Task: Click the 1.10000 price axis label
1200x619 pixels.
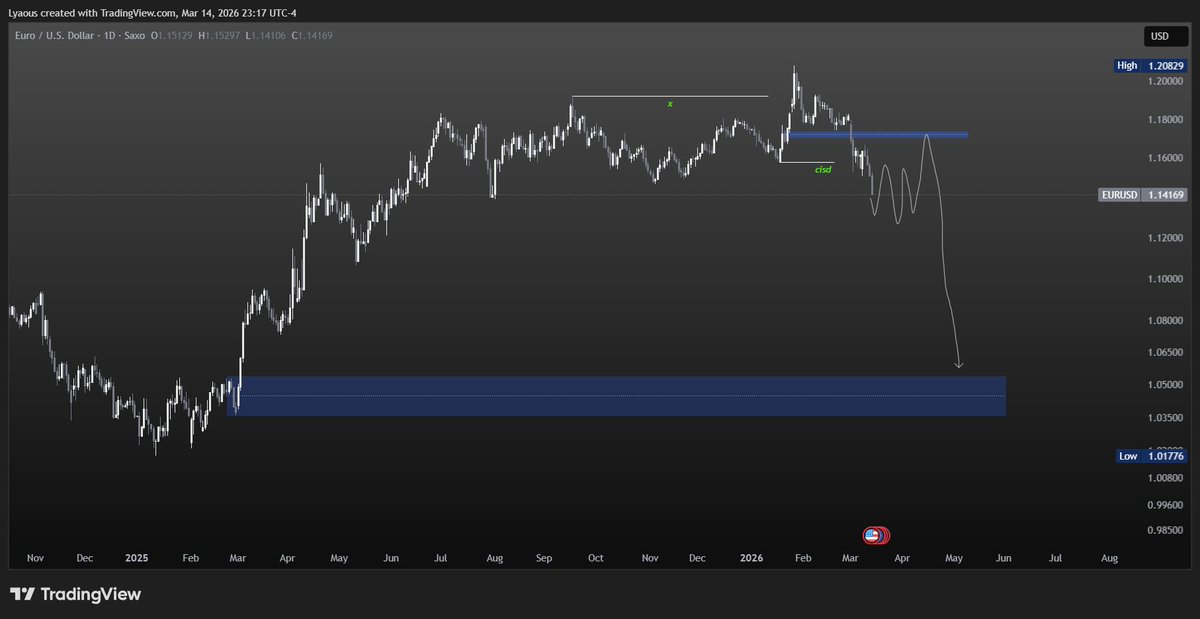Action: pyautogui.click(x=1164, y=279)
